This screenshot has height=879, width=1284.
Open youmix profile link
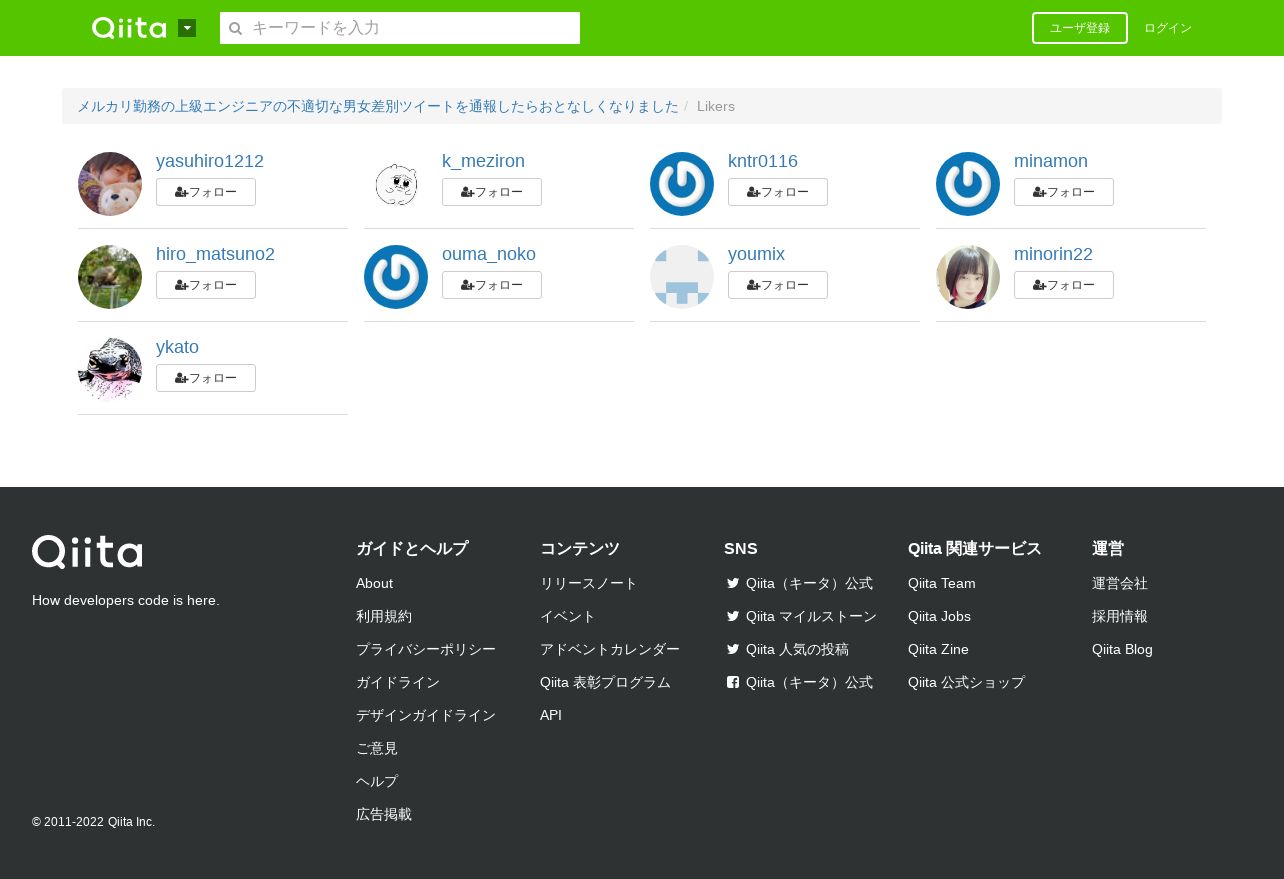click(x=756, y=254)
